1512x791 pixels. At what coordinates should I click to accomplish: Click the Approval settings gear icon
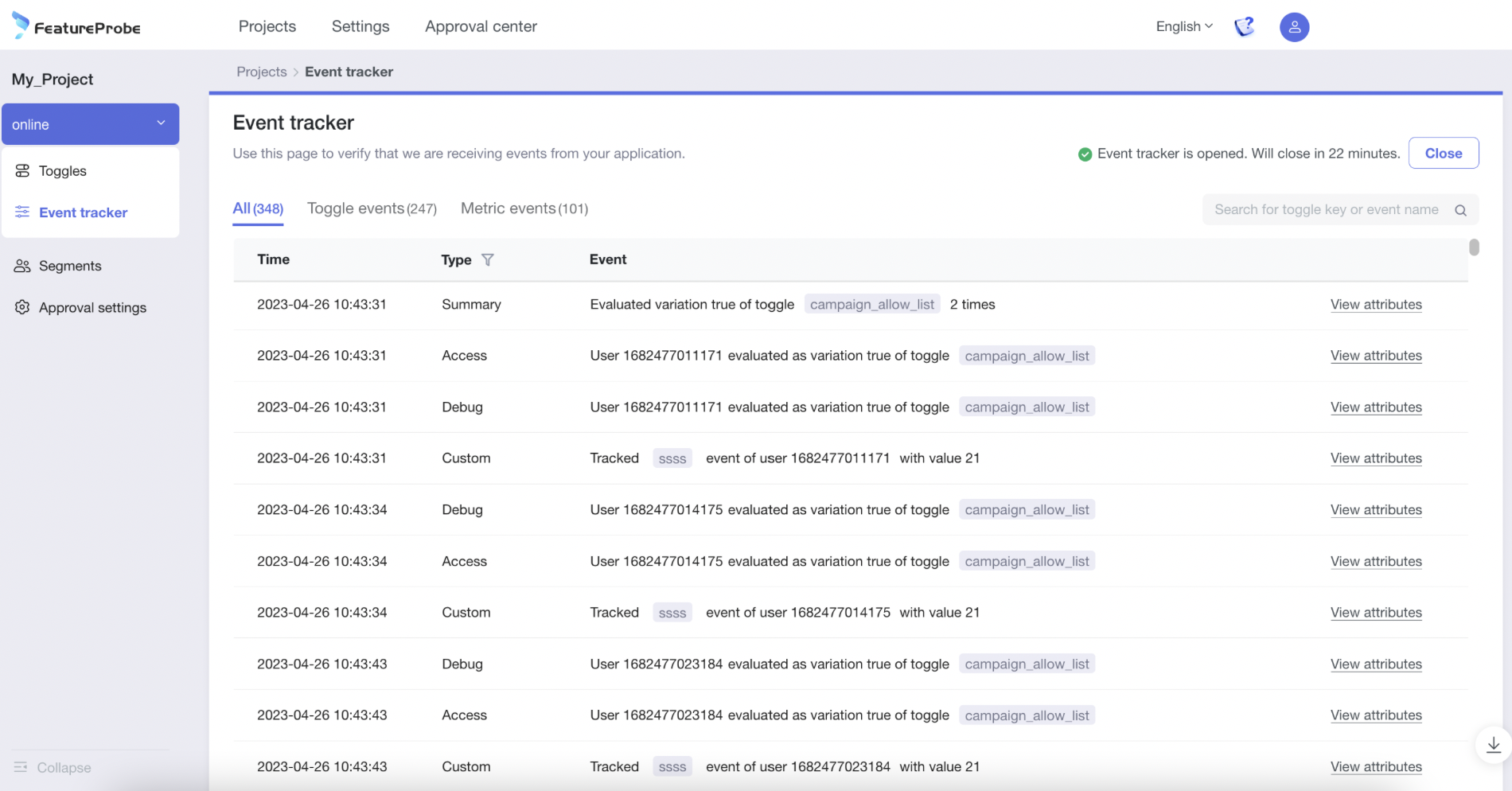(x=22, y=307)
